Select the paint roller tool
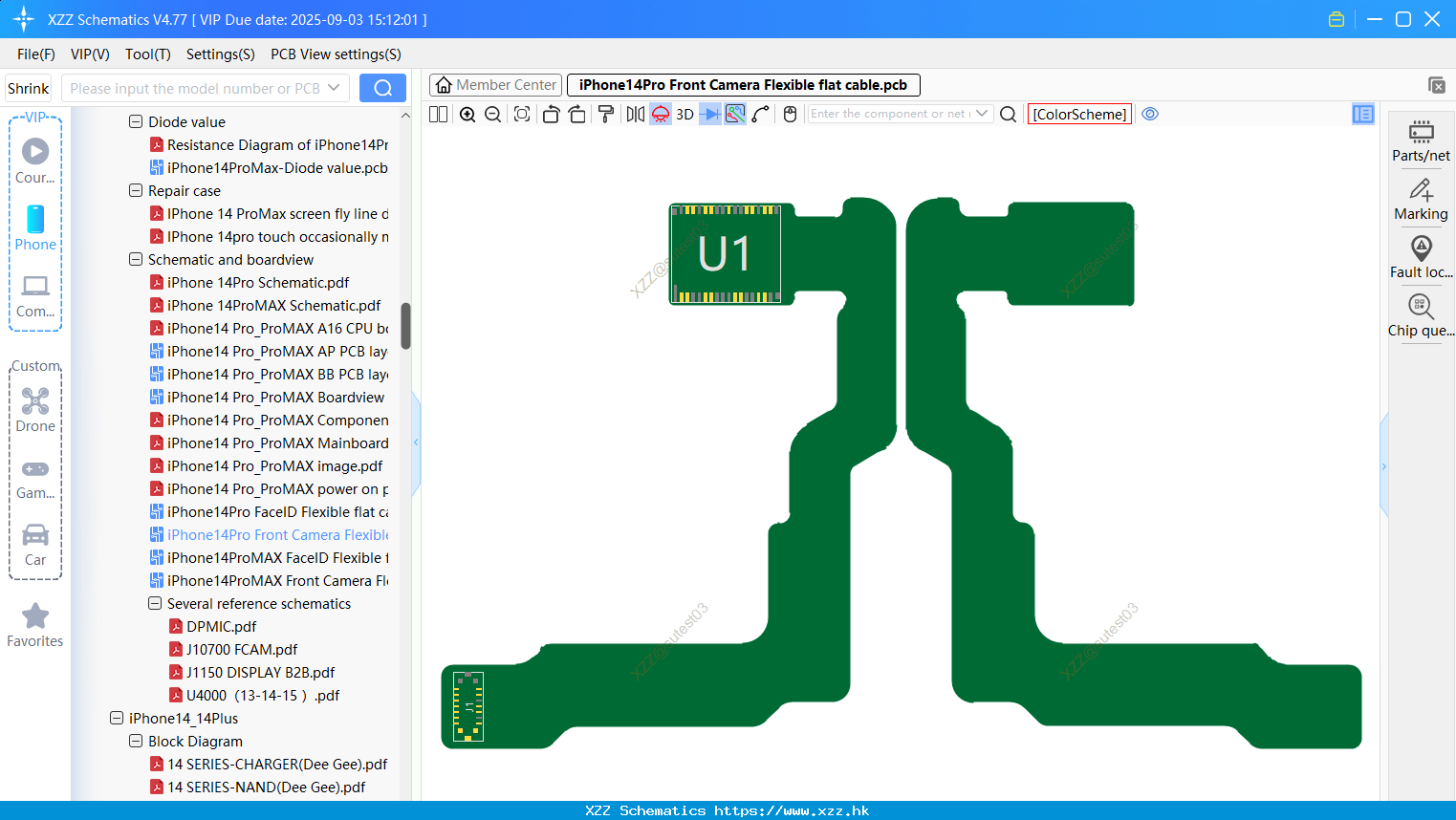Image resolution: width=1456 pixels, height=820 pixels. pos(606,114)
